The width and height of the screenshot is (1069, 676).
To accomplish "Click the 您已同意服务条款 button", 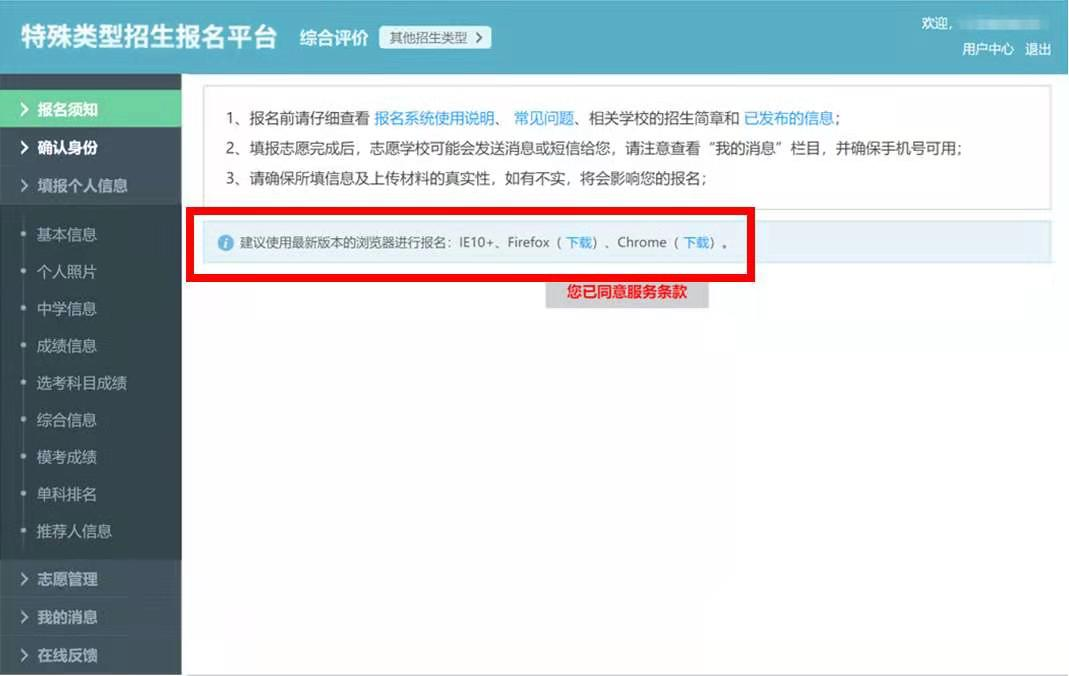I will (627, 293).
